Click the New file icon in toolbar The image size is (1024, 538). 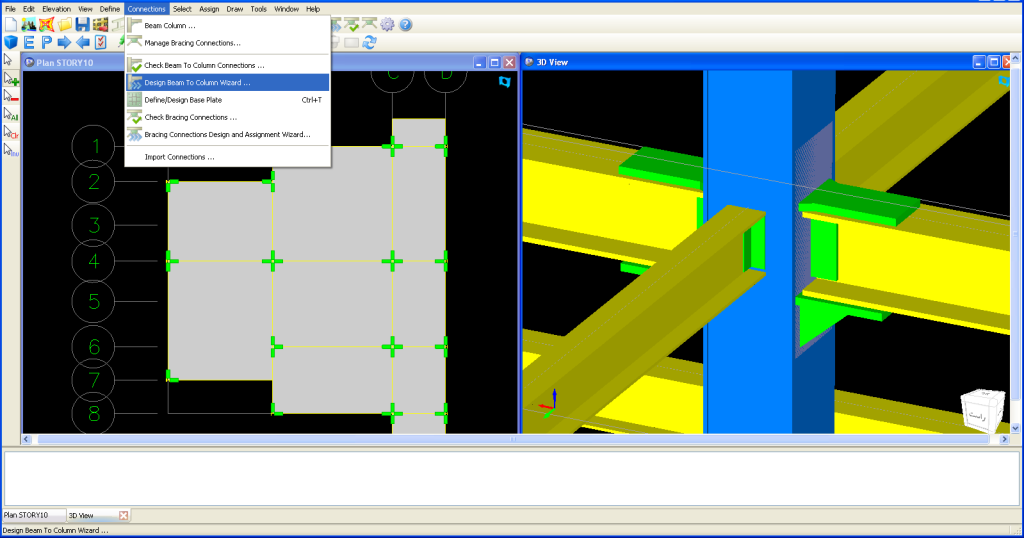(11, 24)
